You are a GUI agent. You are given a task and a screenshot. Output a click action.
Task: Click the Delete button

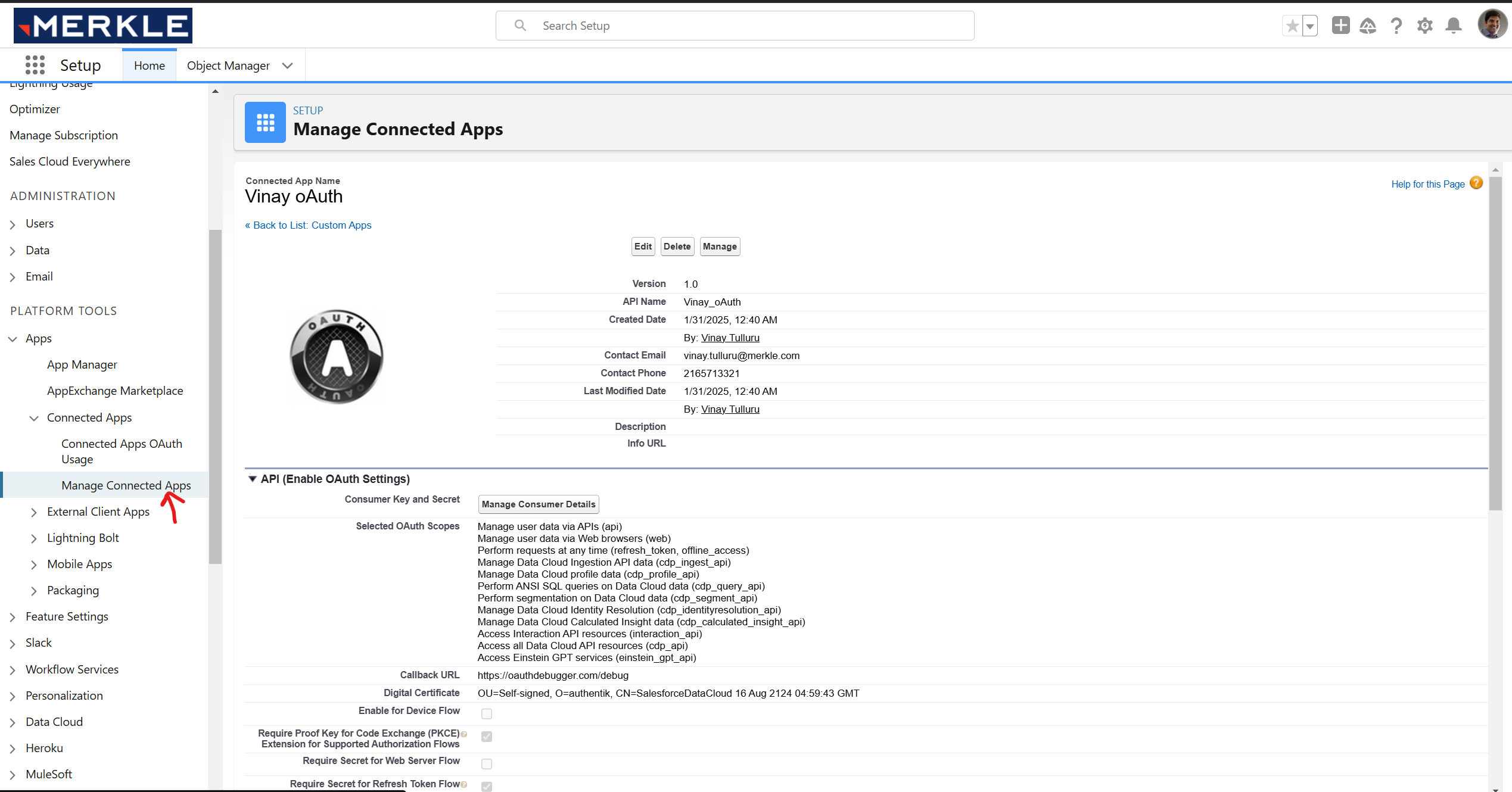point(677,246)
